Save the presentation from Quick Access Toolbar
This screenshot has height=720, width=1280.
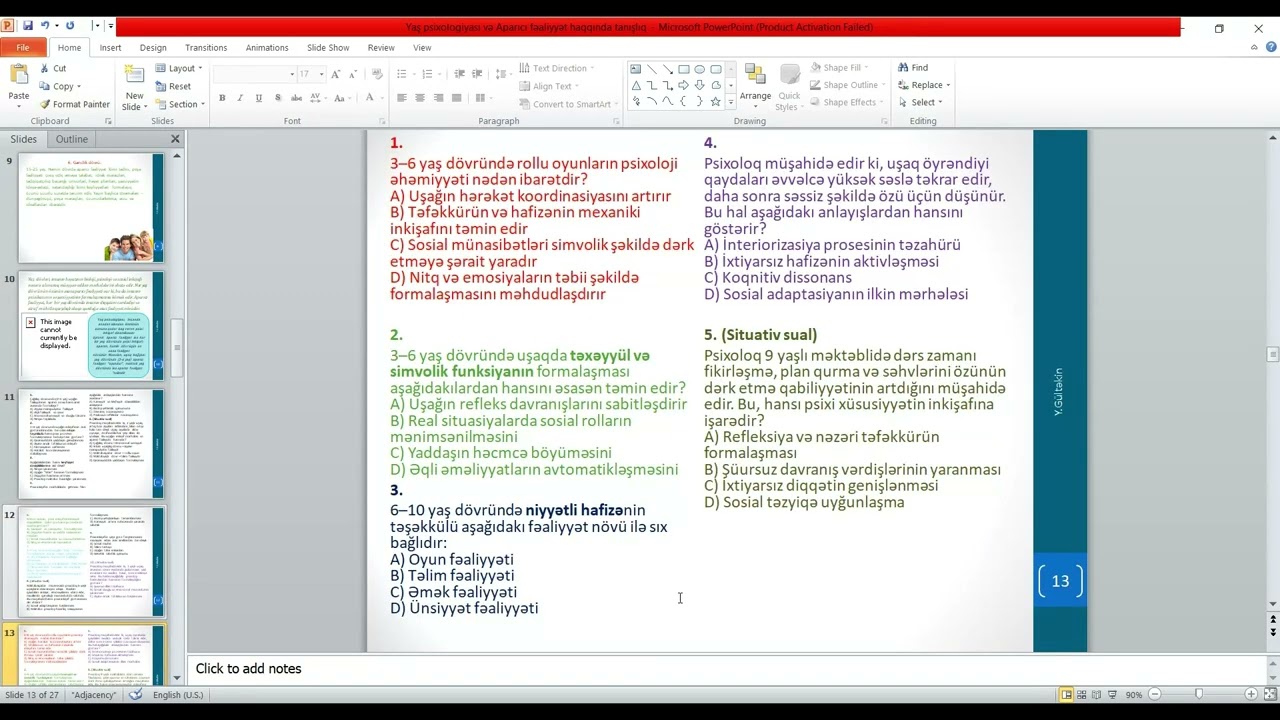tap(28, 26)
